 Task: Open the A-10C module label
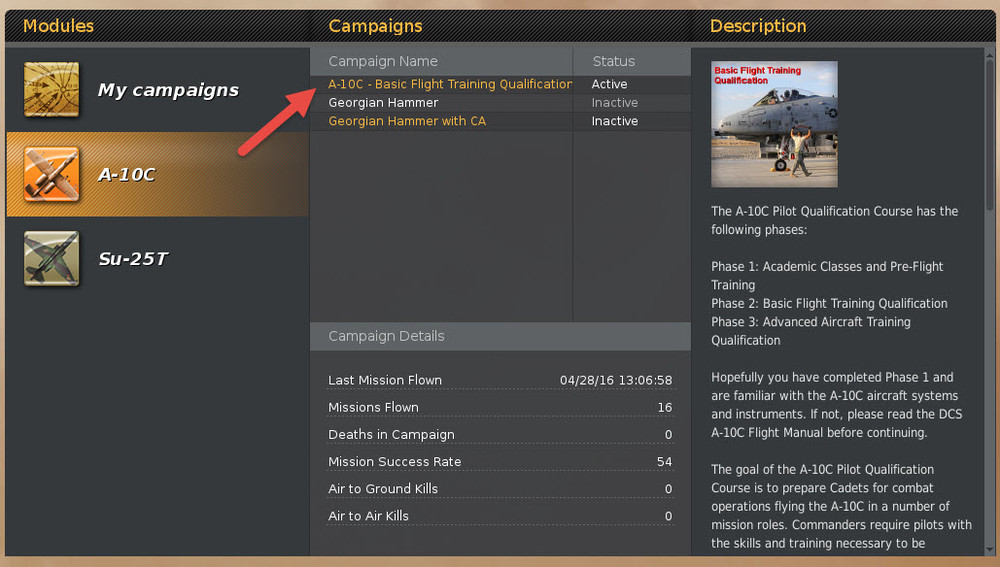(127, 175)
